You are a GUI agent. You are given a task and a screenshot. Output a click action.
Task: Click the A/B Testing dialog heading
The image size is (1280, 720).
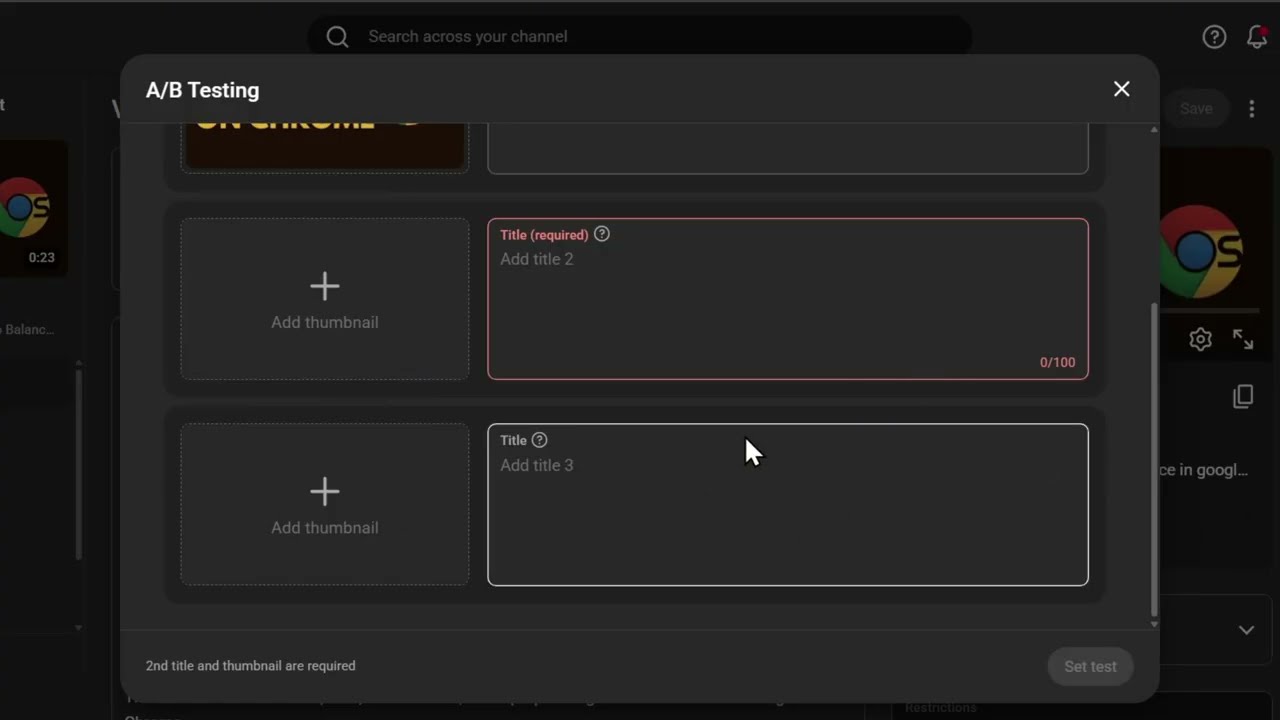point(203,90)
